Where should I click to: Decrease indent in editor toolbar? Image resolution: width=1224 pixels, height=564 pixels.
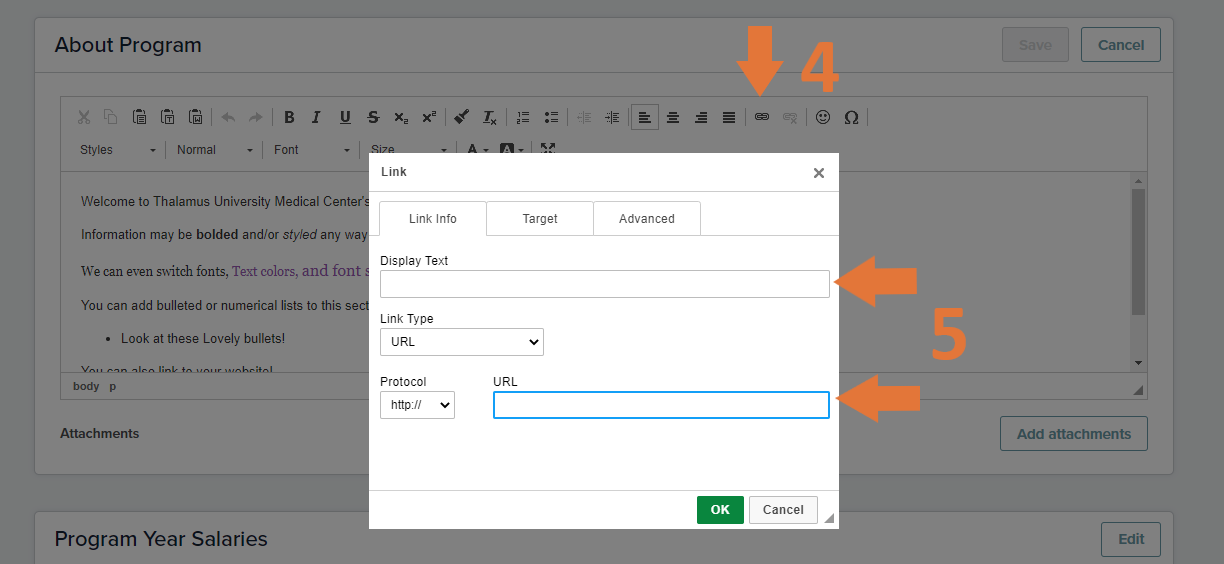584,117
